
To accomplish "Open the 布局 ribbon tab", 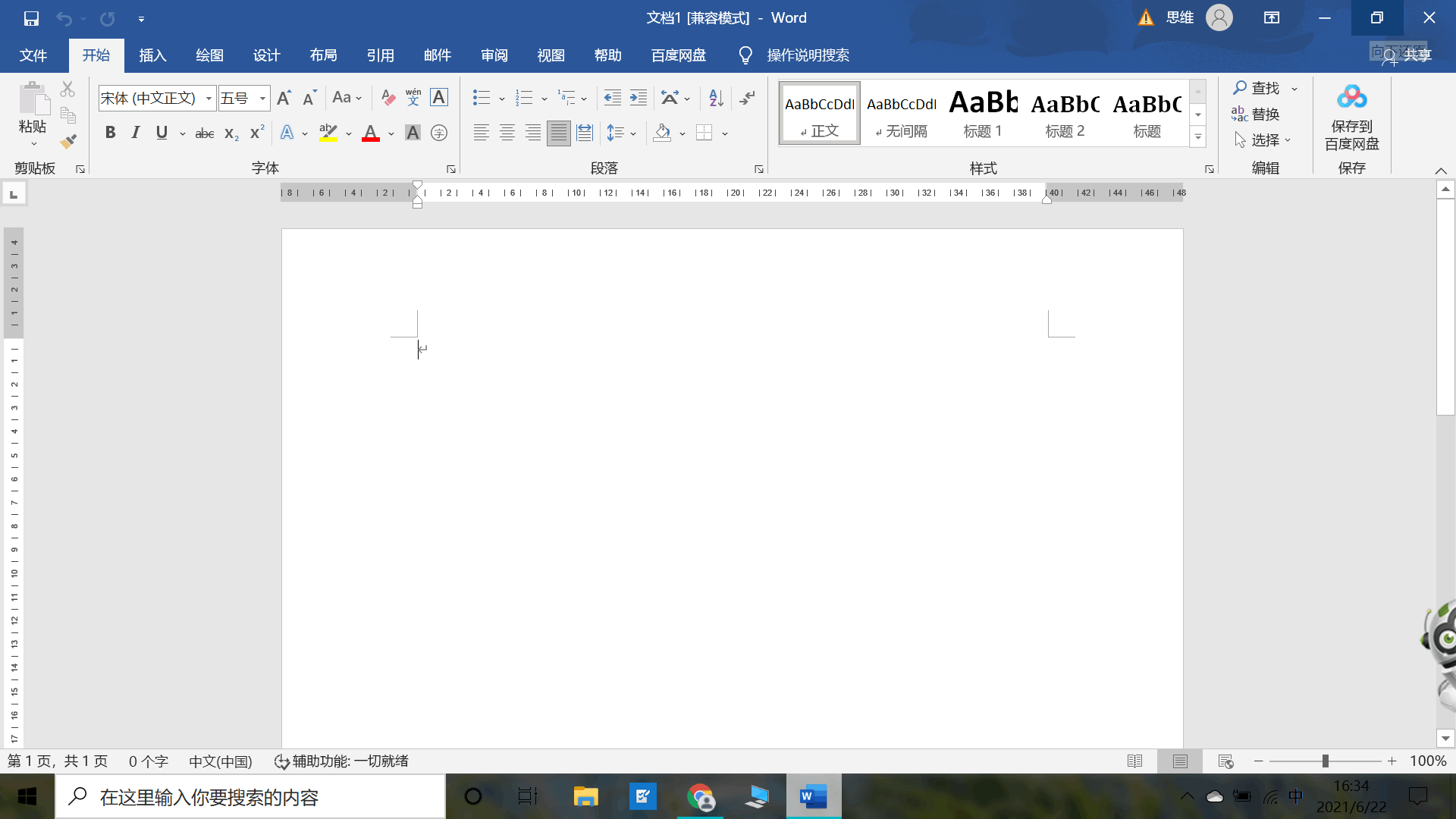I will tap(323, 55).
